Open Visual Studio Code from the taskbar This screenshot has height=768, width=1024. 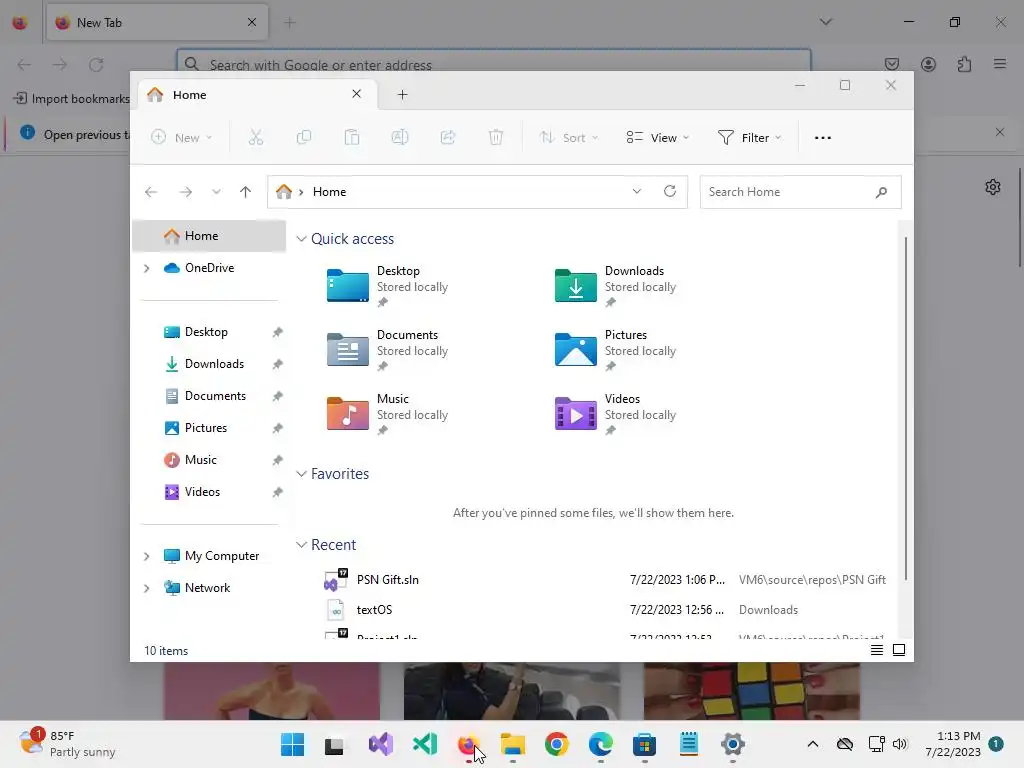425,744
